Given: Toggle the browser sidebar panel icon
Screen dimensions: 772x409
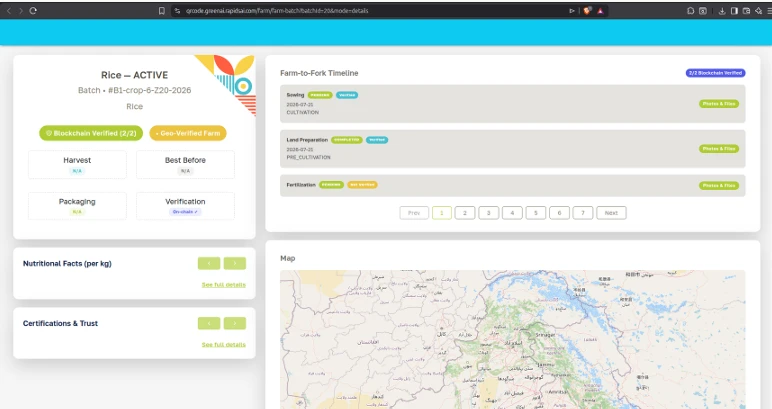Looking at the screenshot, I should 734,10.
